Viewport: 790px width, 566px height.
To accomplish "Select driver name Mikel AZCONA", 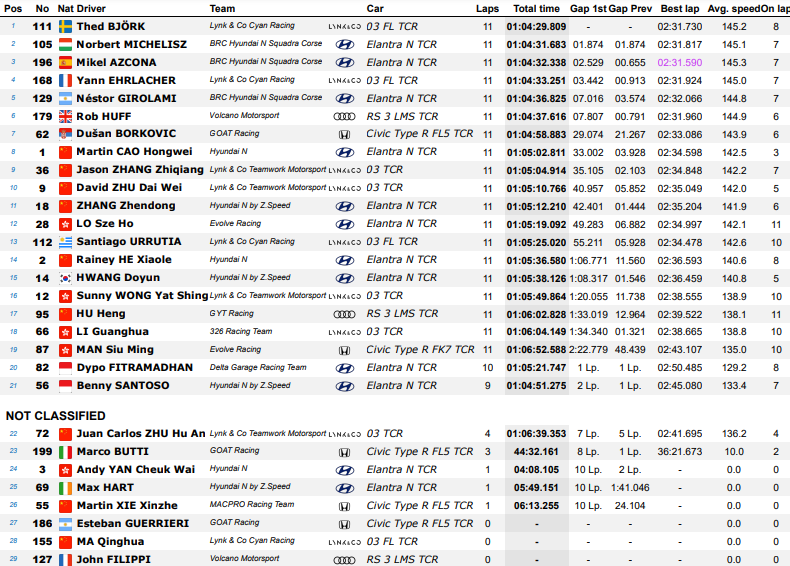I will (116, 62).
